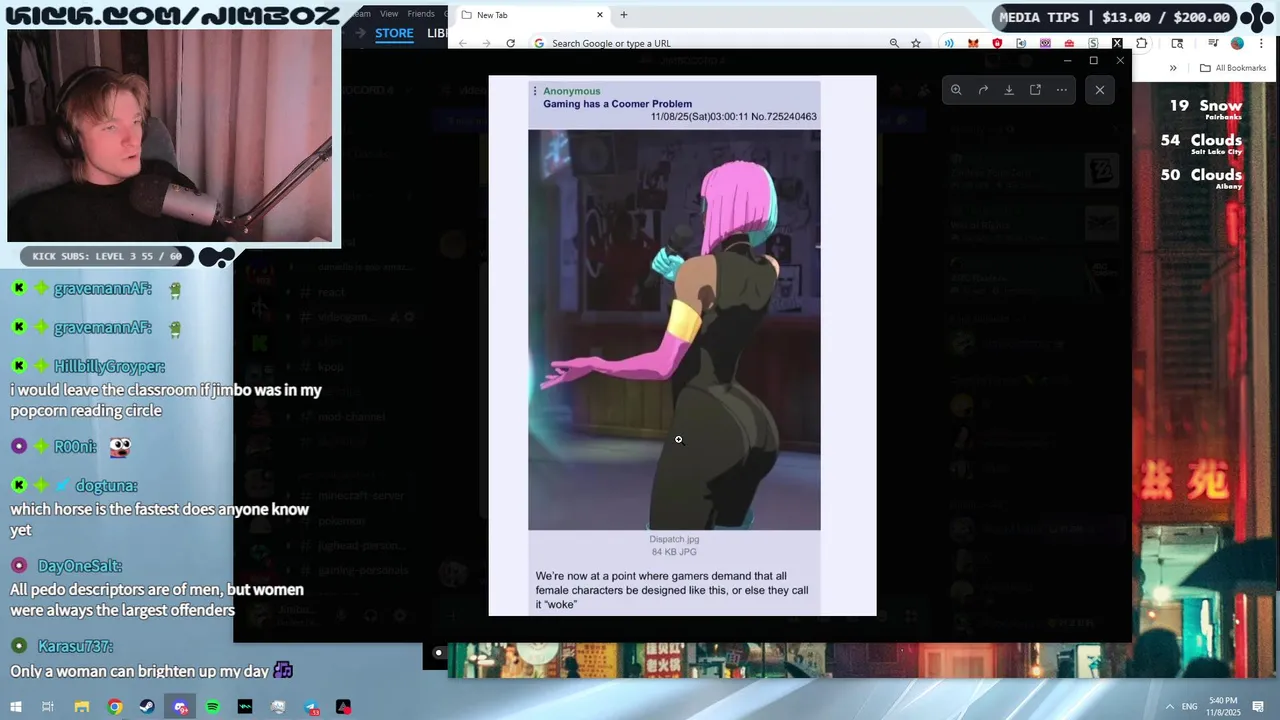This screenshot has width=1280, height=720.
Task: Select the New Tab browser tab
Action: pyautogui.click(x=532, y=15)
